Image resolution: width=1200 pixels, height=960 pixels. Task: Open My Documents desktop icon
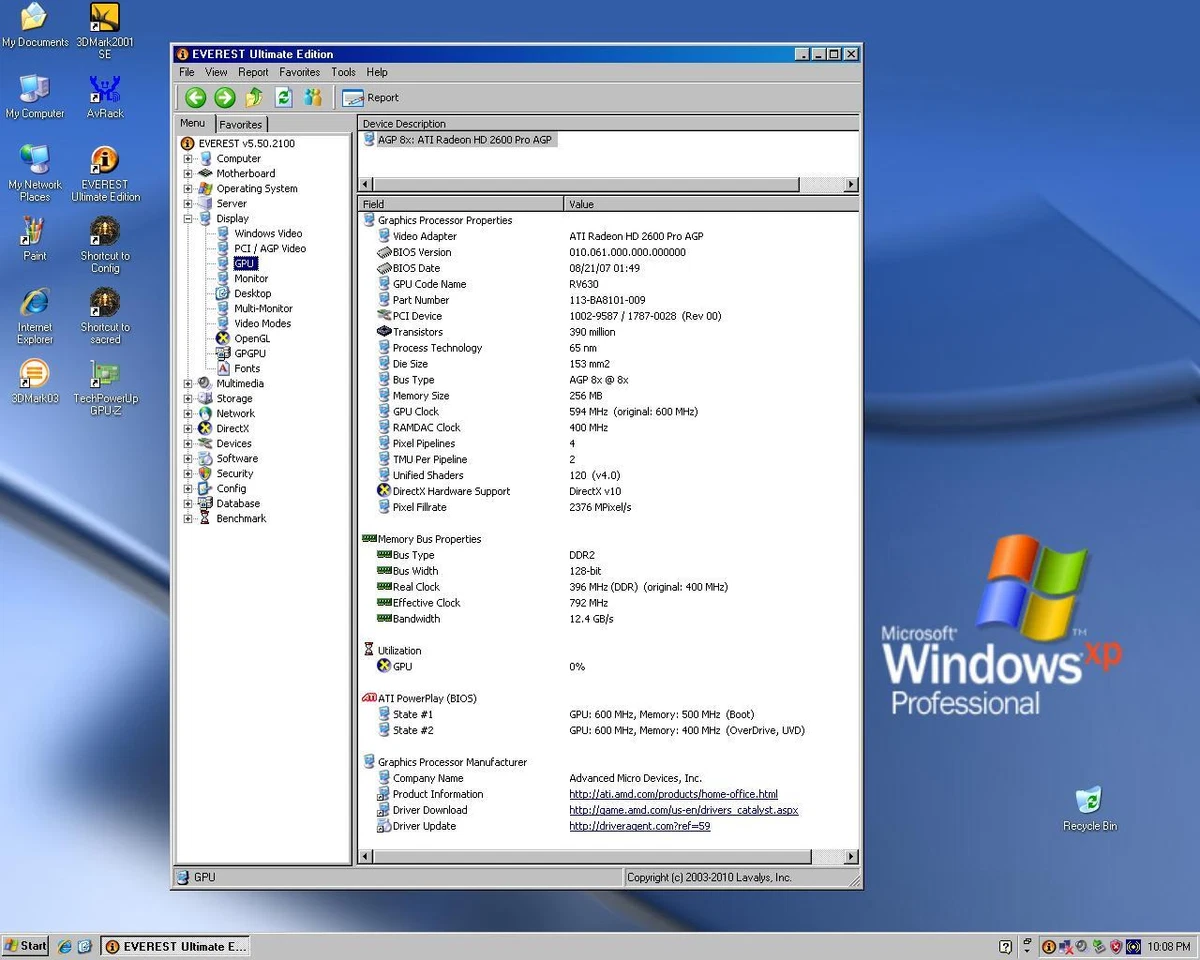click(35, 27)
